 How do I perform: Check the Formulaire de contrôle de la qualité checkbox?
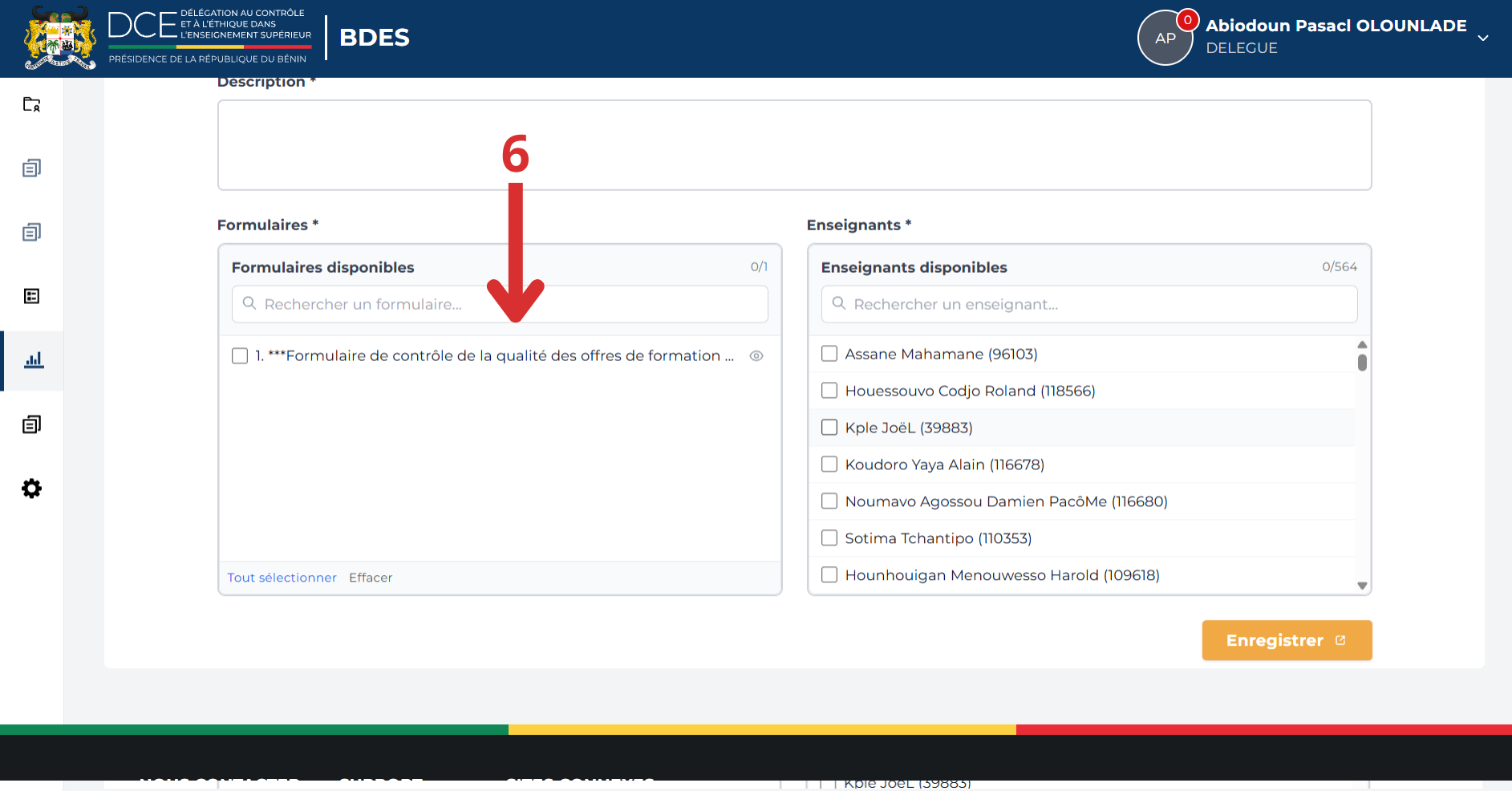coord(240,356)
